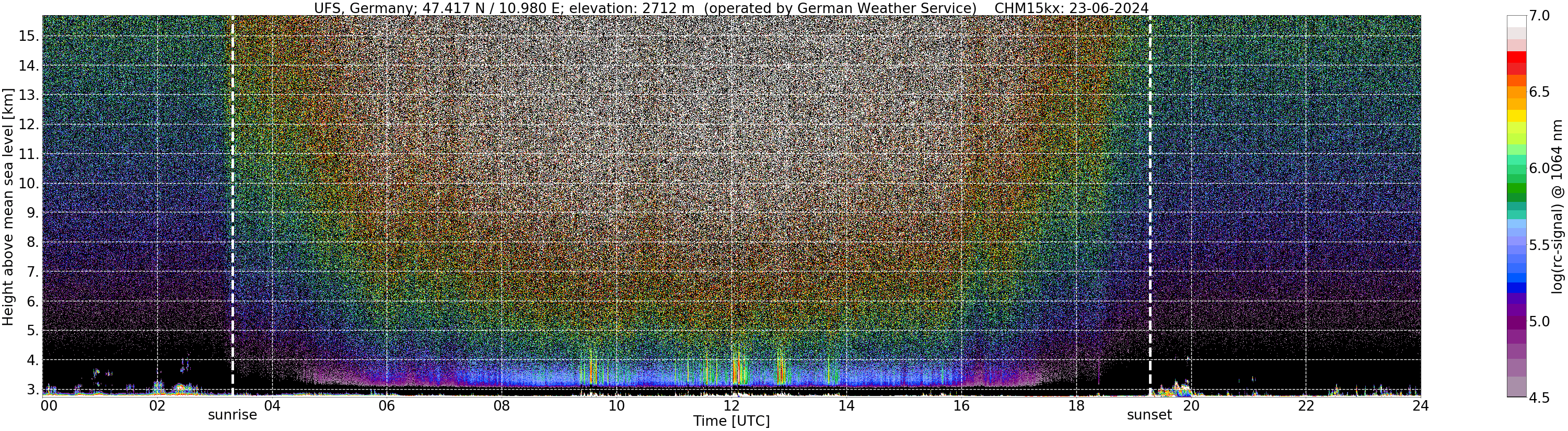
Task: Click the x-axis tick label '18'
Action: [1076, 405]
